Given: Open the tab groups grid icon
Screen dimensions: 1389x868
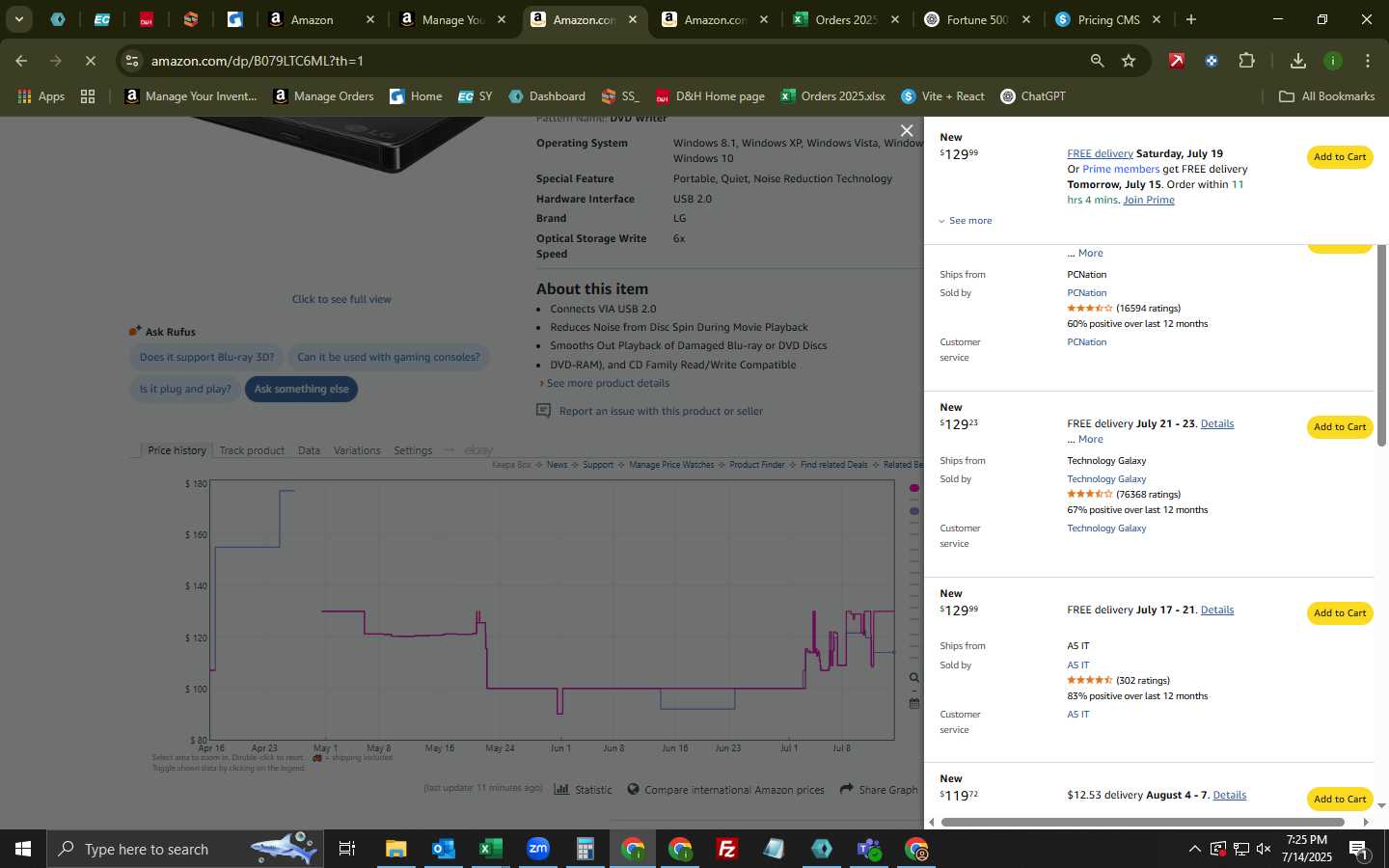Looking at the screenshot, I should [88, 96].
